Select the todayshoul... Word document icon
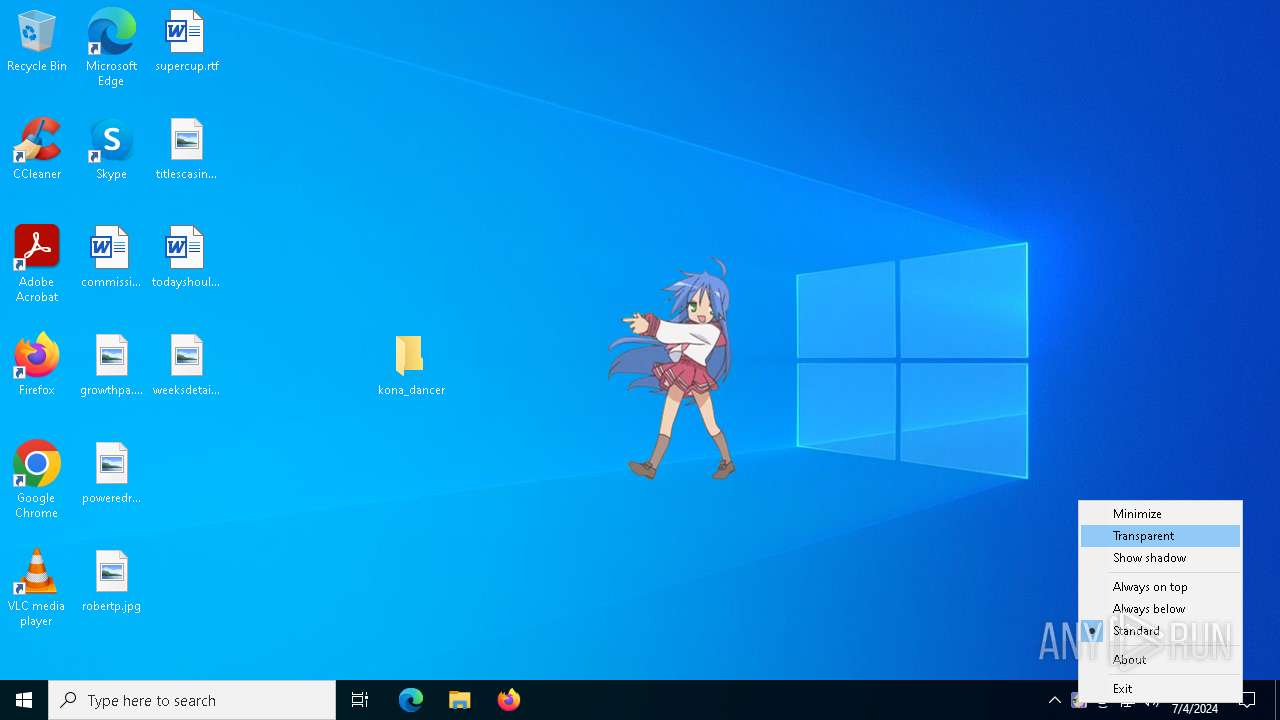Viewport: 1280px width, 720px height. click(x=186, y=257)
